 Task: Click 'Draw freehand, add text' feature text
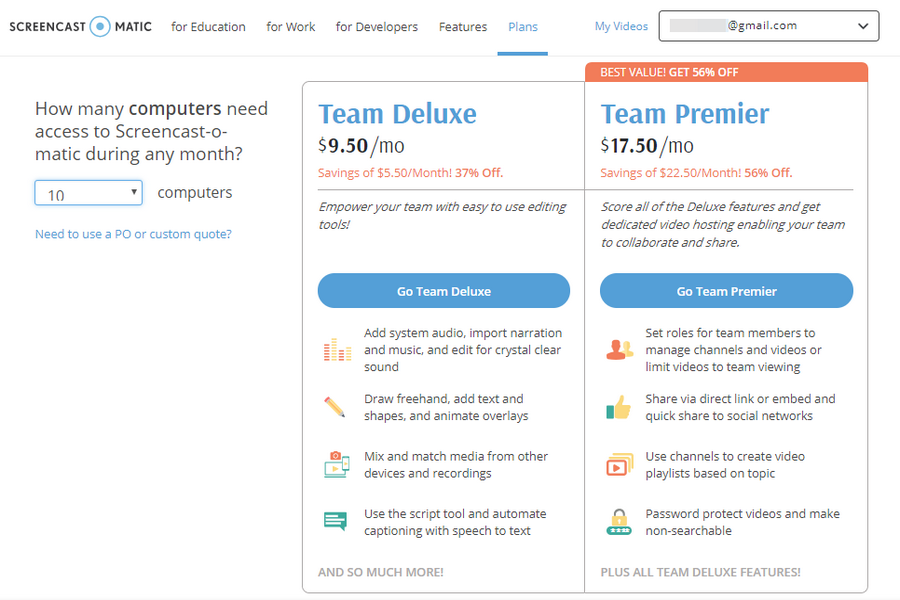tap(446, 407)
